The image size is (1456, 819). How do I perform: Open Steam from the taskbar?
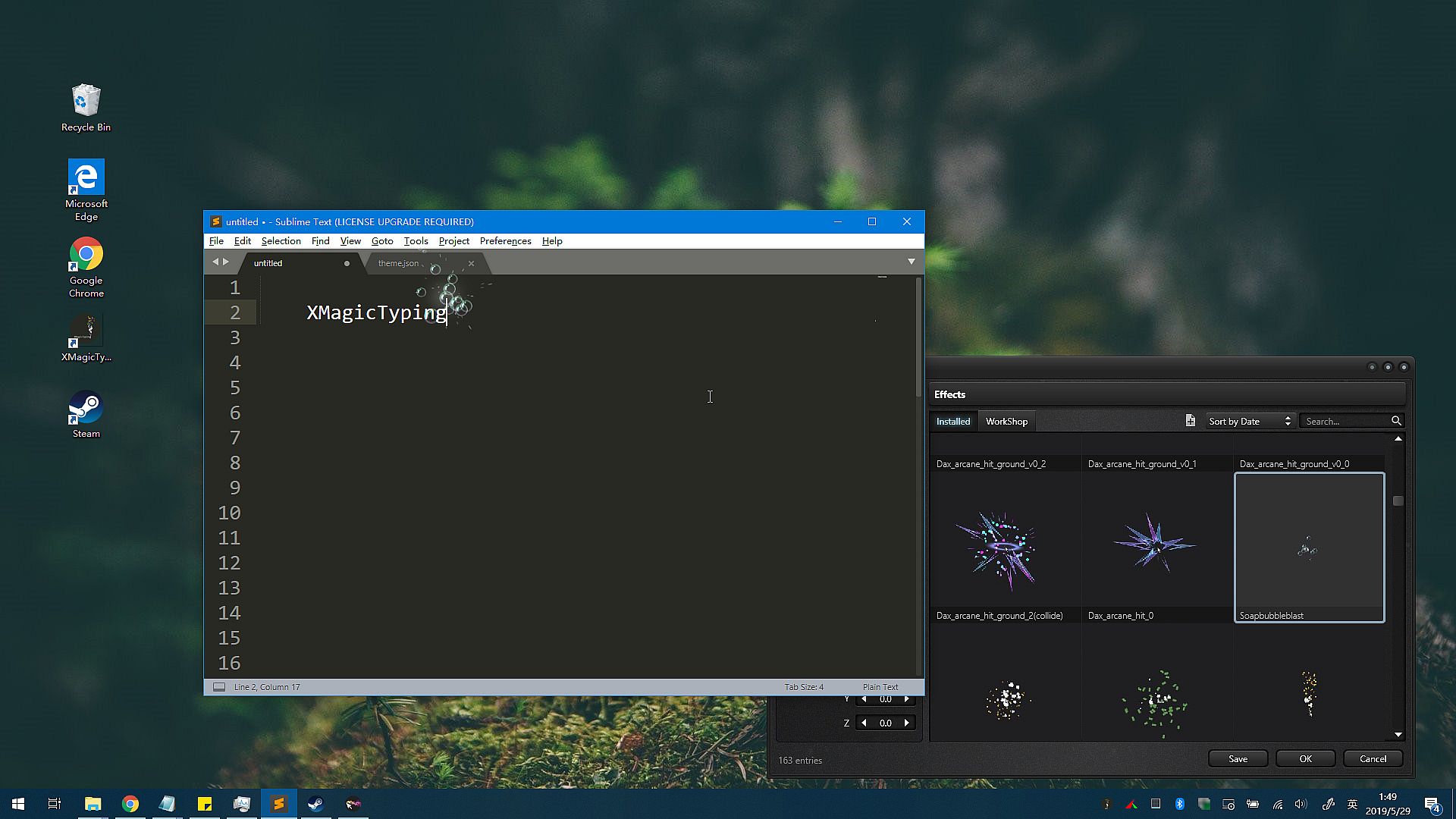pyautogui.click(x=316, y=804)
